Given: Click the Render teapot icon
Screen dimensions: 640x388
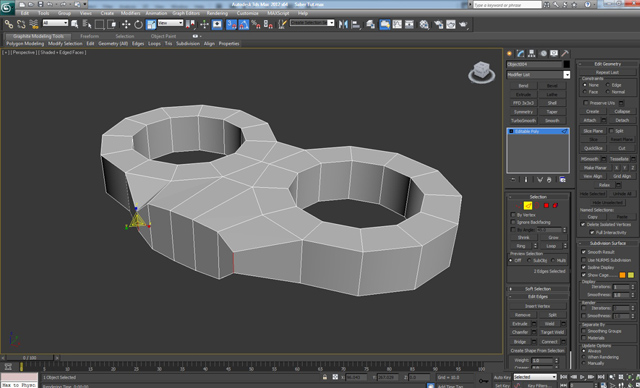Looking at the screenshot, I should coord(463,24).
